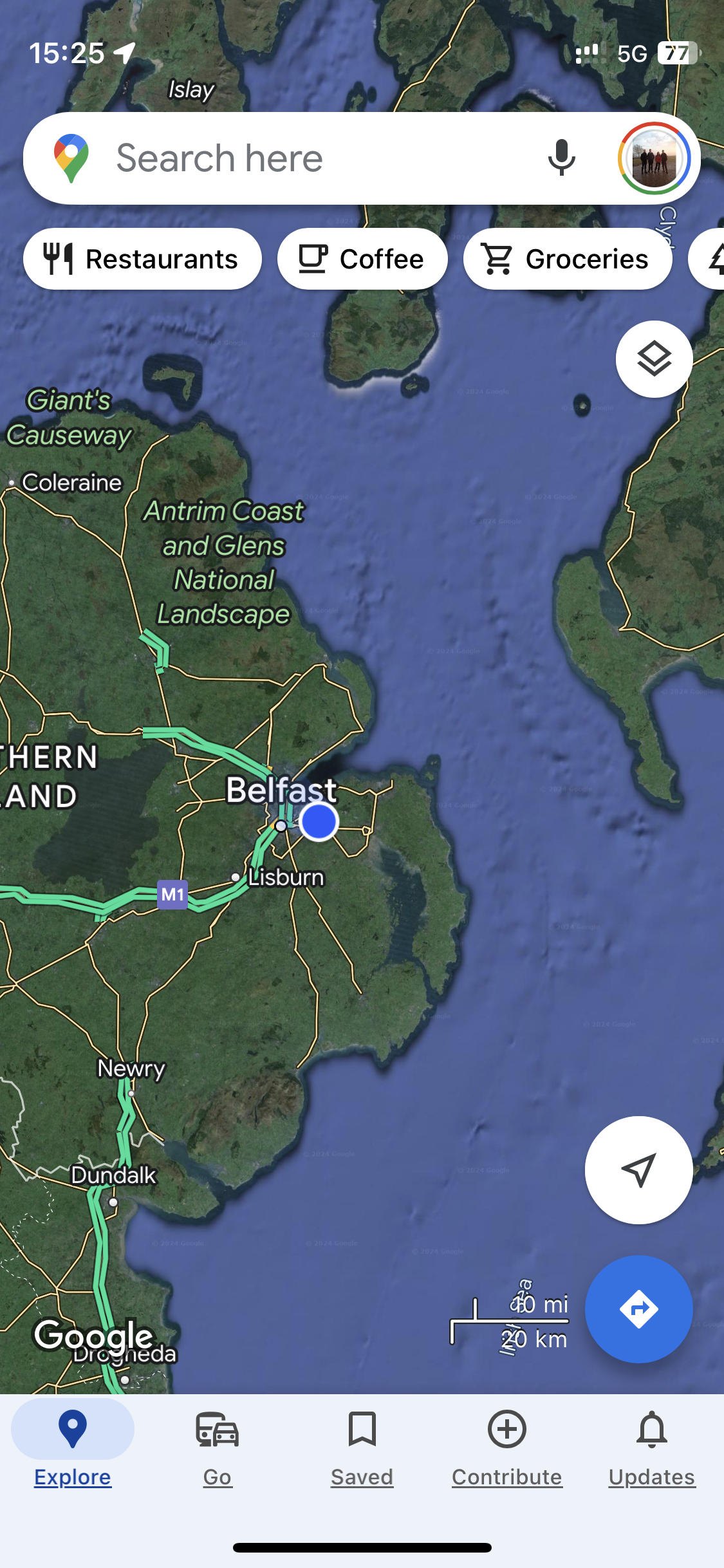Viewport: 724px width, 1568px height.
Task: Switch to the Go tab
Action: pyautogui.click(x=218, y=1447)
